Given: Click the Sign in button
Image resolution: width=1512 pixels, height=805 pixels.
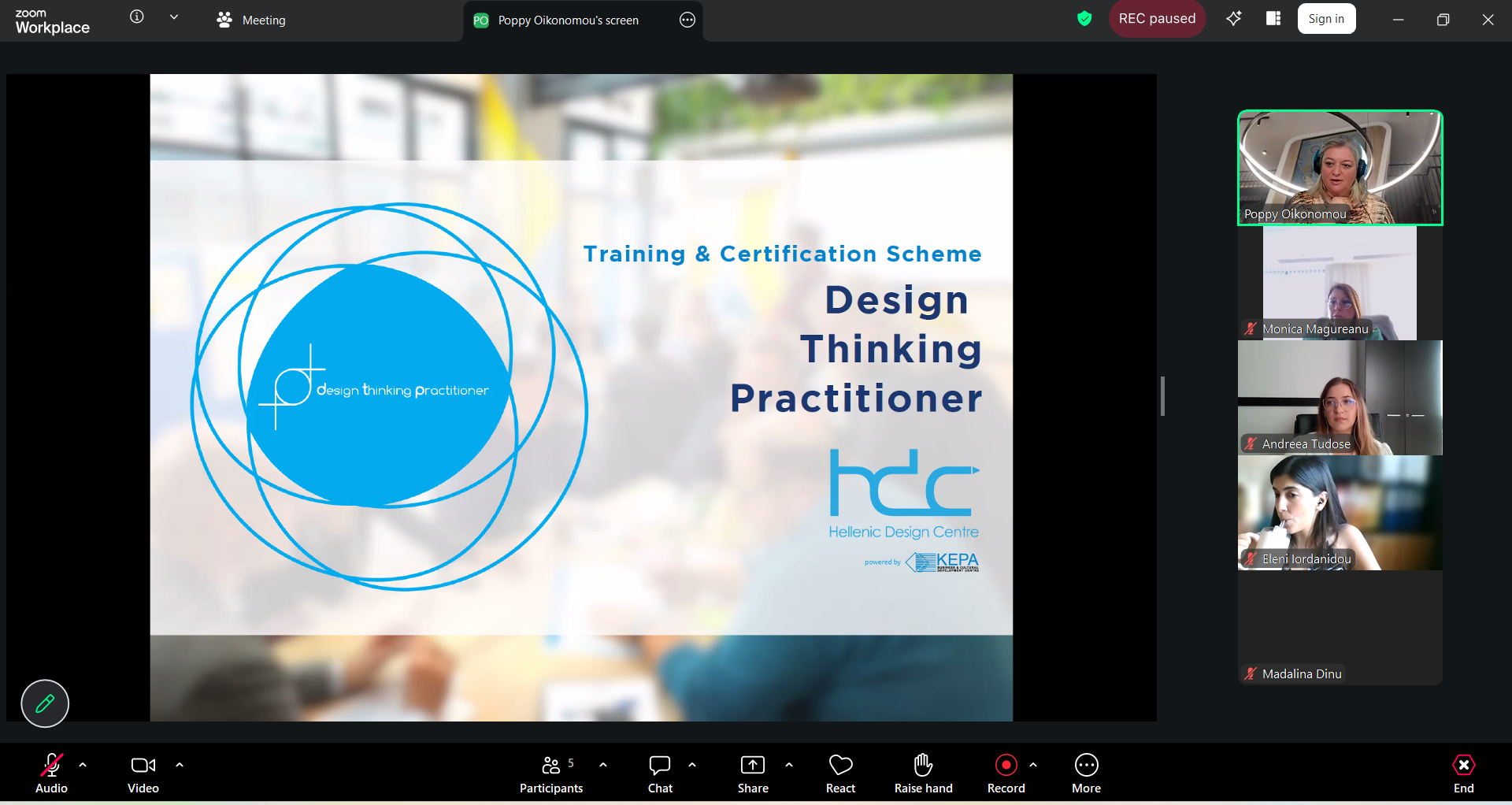Looking at the screenshot, I should tap(1326, 19).
